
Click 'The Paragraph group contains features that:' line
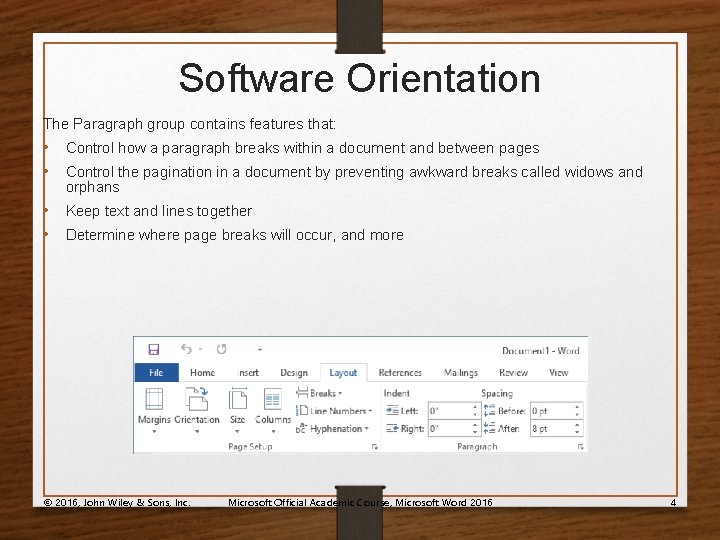point(190,124)
